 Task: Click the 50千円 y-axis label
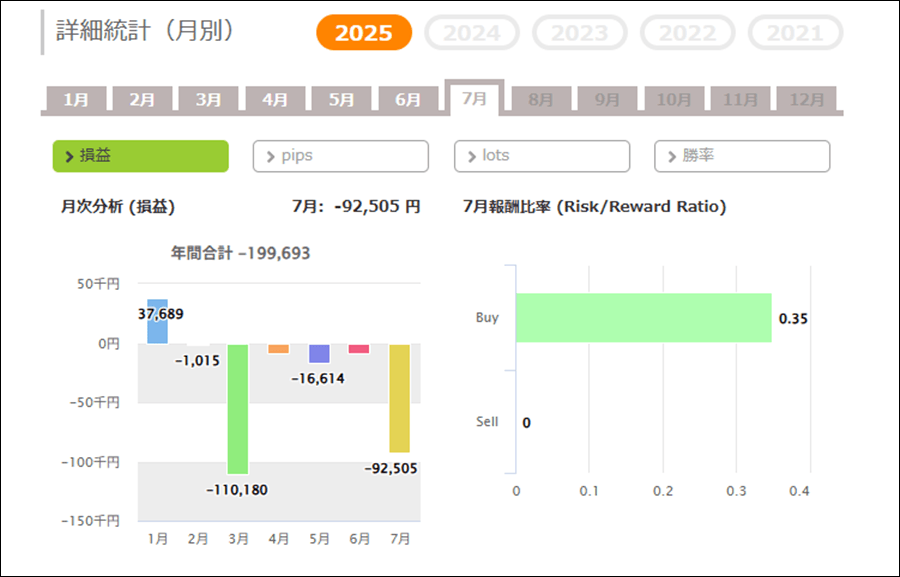click(98, 284)
